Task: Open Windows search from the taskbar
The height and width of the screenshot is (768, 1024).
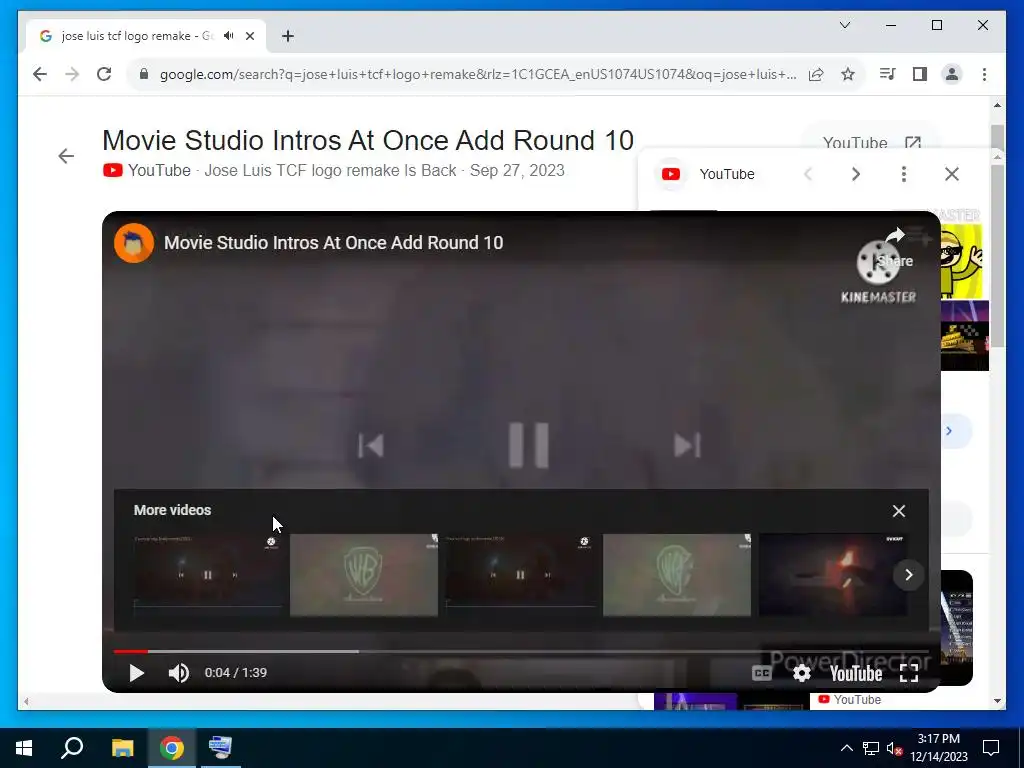Action: (x=72, y=748)
